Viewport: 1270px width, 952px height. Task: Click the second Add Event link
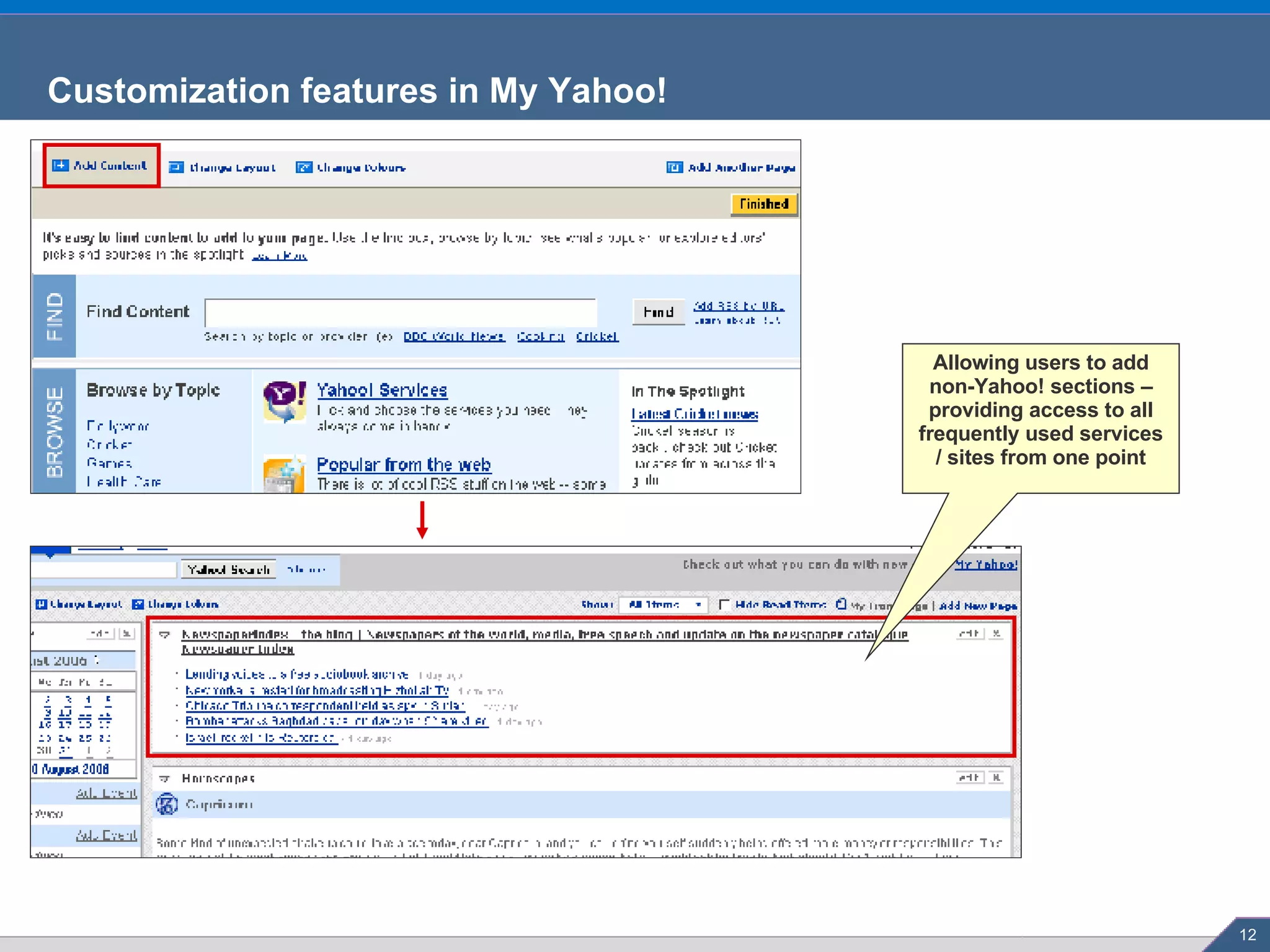[106, 835]
